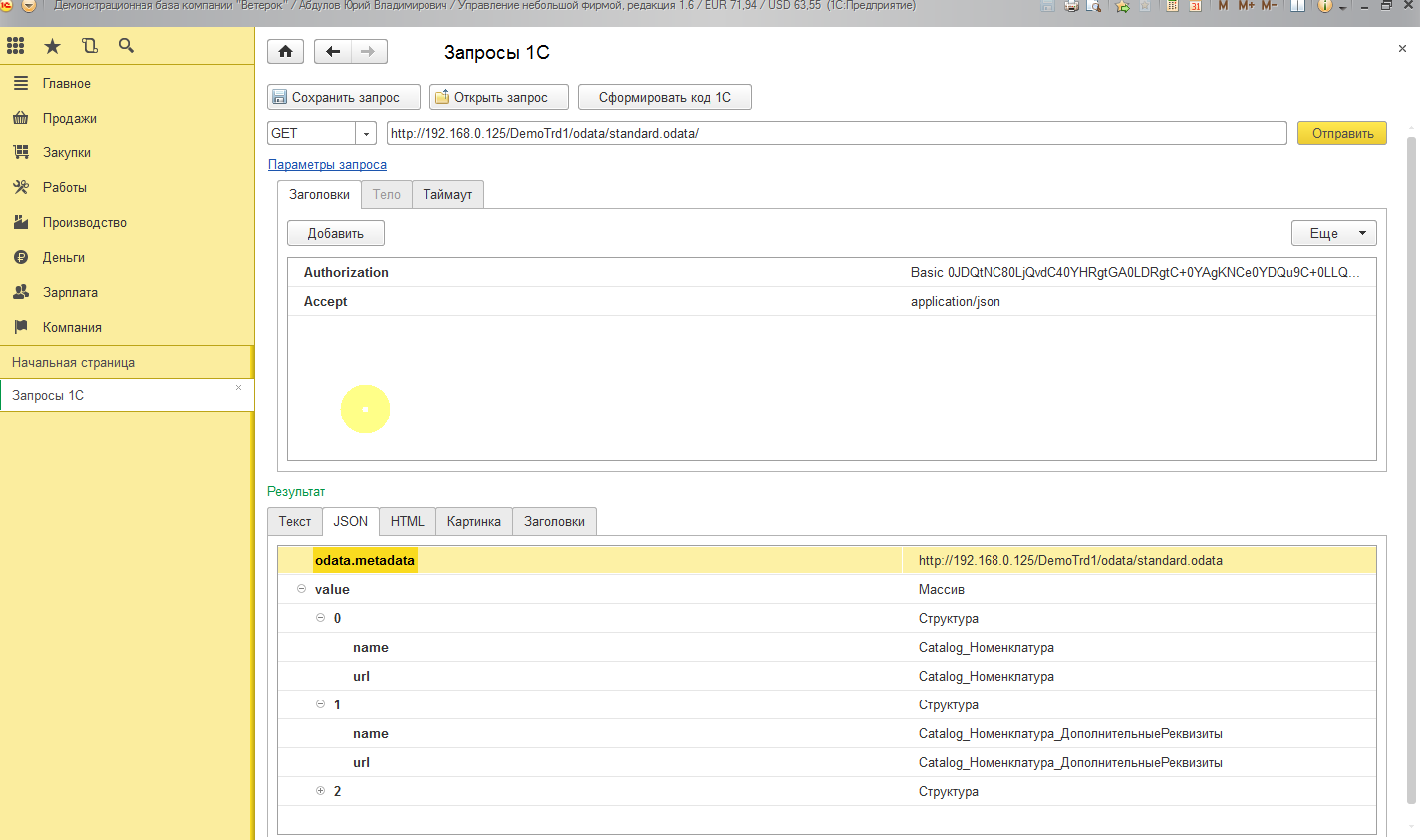1420x840 pixels.
Task: Click the Сохранить запрос button
Action: pyautogui.click(x=344, y=97)
